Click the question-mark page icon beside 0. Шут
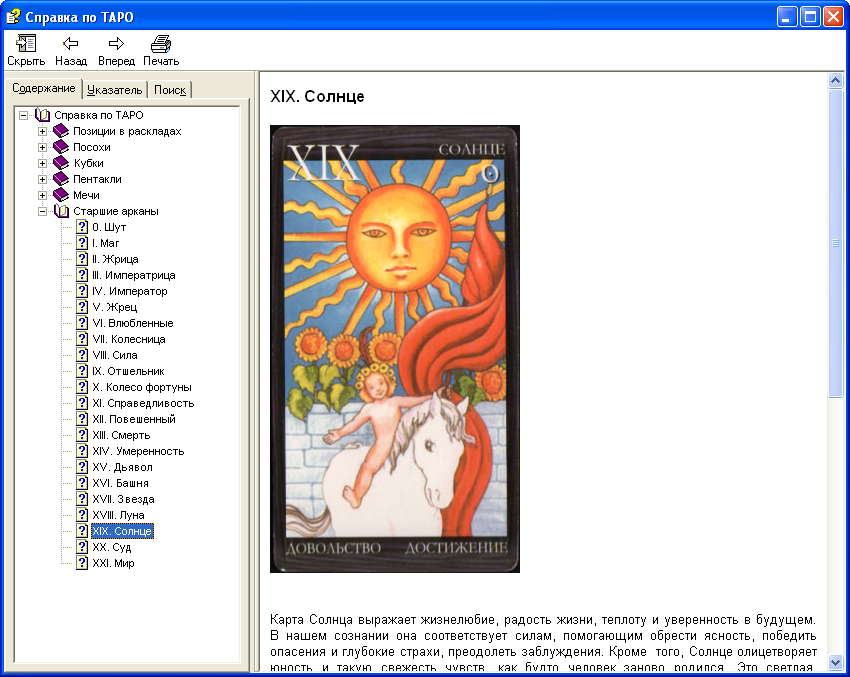 (x=82, y=227)
